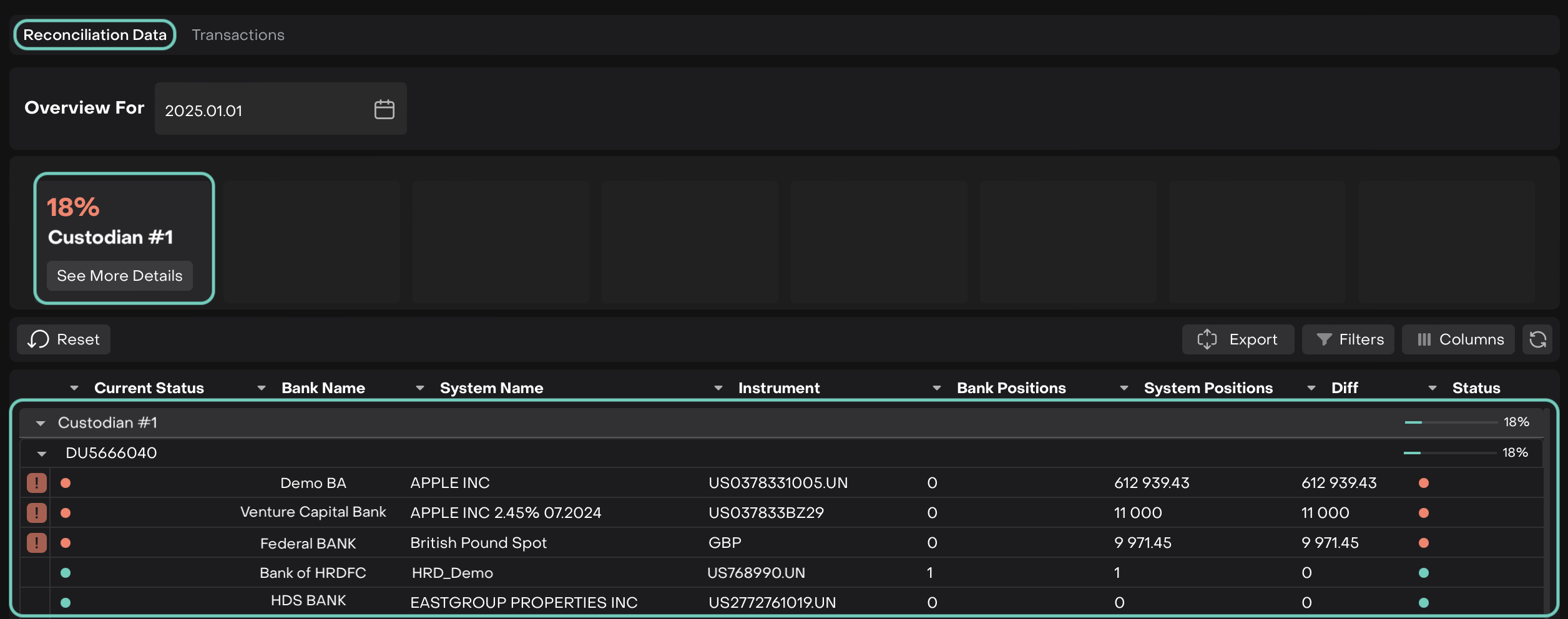The height and width of the screenshot is (619, 1568).
Task: Collapse the DU5666040 account row
Action: (x=42, y=454)
